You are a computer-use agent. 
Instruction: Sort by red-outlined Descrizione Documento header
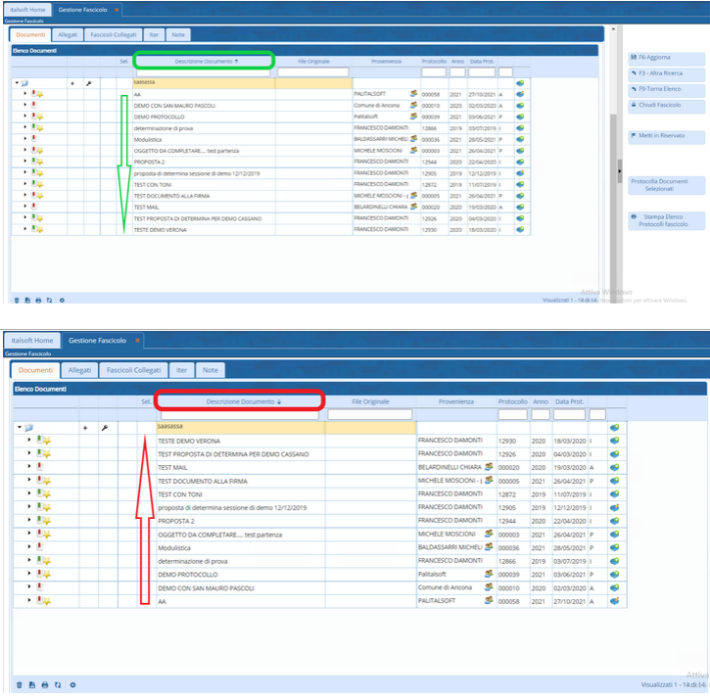tap(240, 401)
